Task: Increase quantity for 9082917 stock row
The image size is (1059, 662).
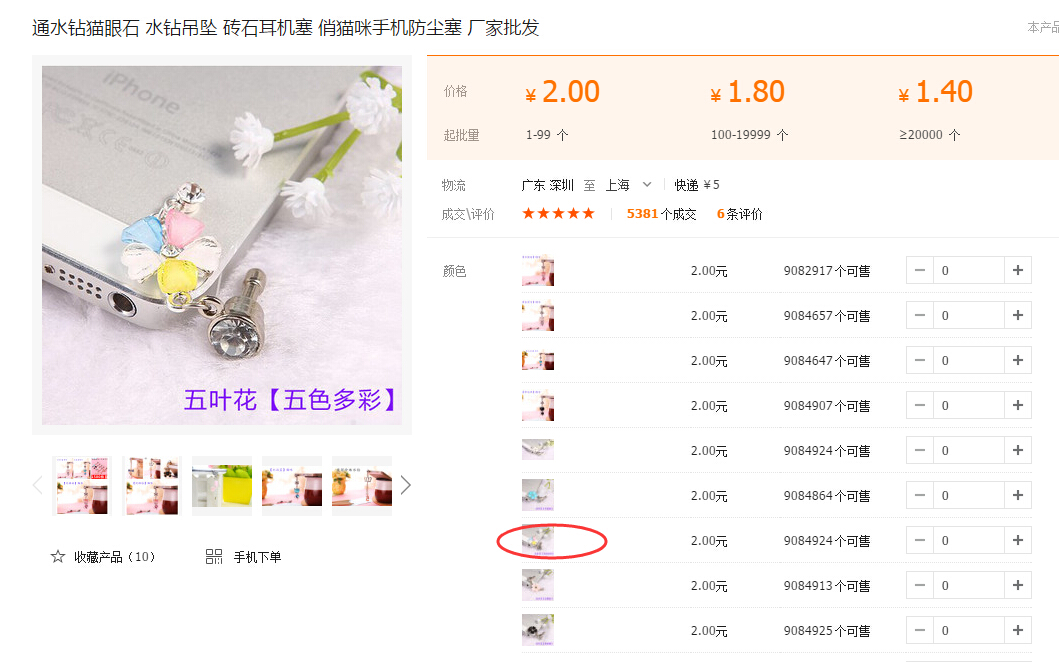Action: 1018,270
